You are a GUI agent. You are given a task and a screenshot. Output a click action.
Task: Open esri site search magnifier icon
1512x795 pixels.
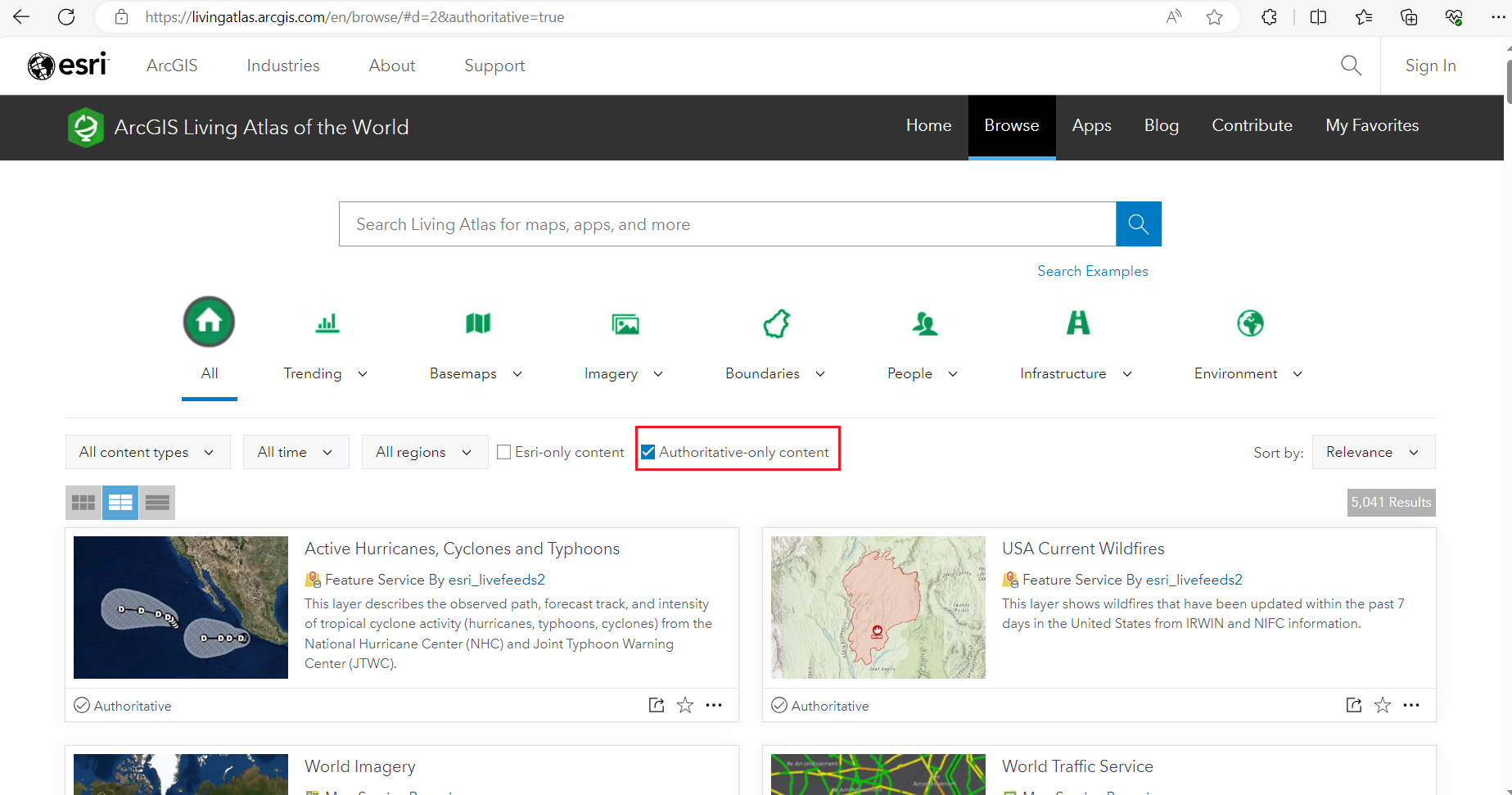[x=1352, y=65]
